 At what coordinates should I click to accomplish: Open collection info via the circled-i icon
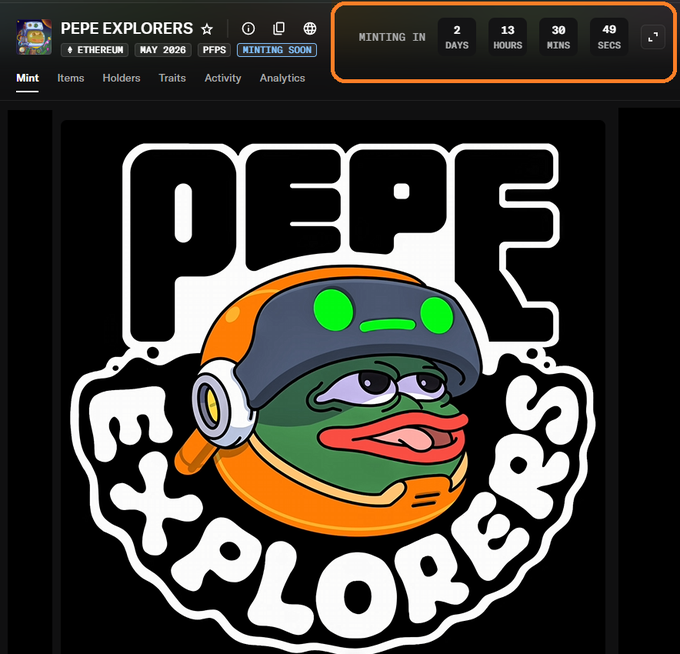pyautogui.click(x=248, y=29)
